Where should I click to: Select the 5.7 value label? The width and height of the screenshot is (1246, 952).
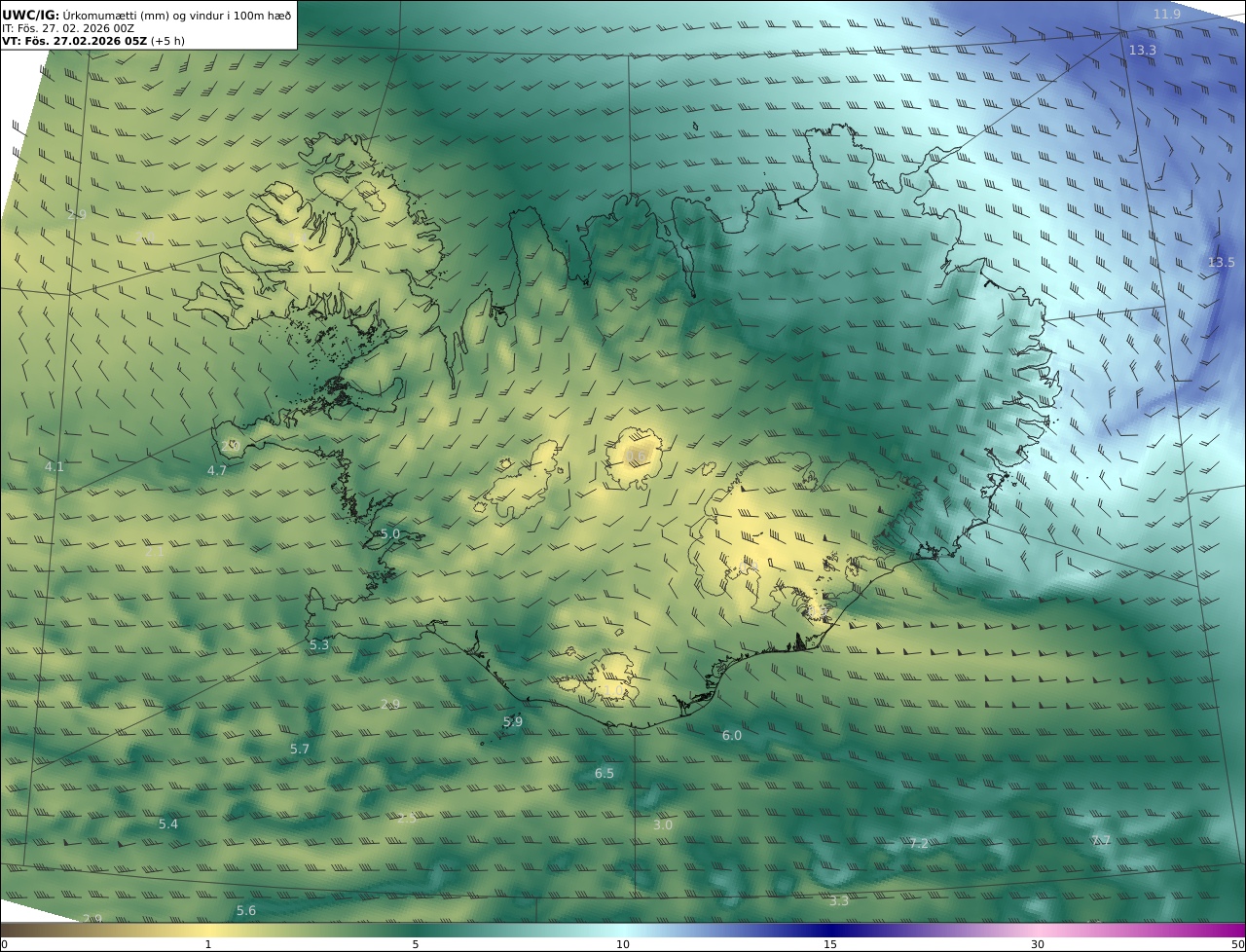(x=300, y=749)
